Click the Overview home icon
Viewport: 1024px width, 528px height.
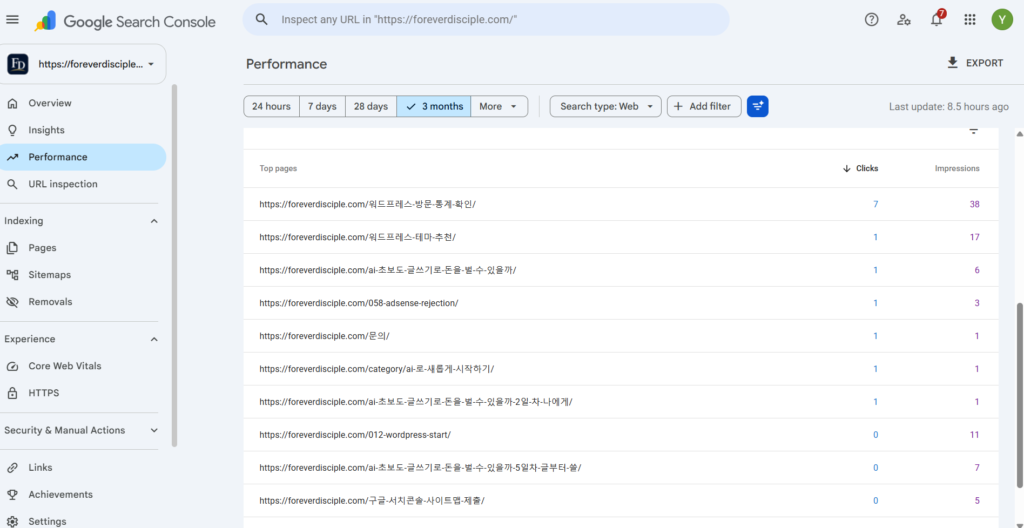pos(12,103)
